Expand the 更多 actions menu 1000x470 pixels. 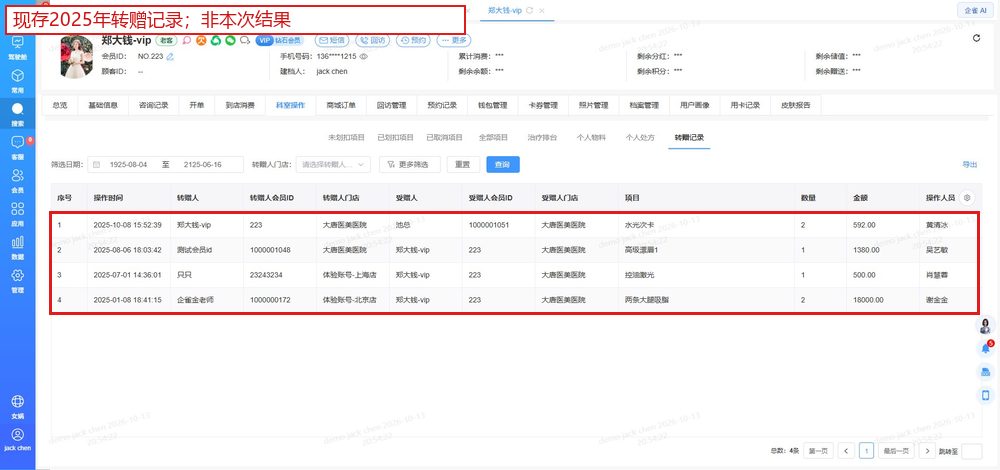[x=453, y=40]
